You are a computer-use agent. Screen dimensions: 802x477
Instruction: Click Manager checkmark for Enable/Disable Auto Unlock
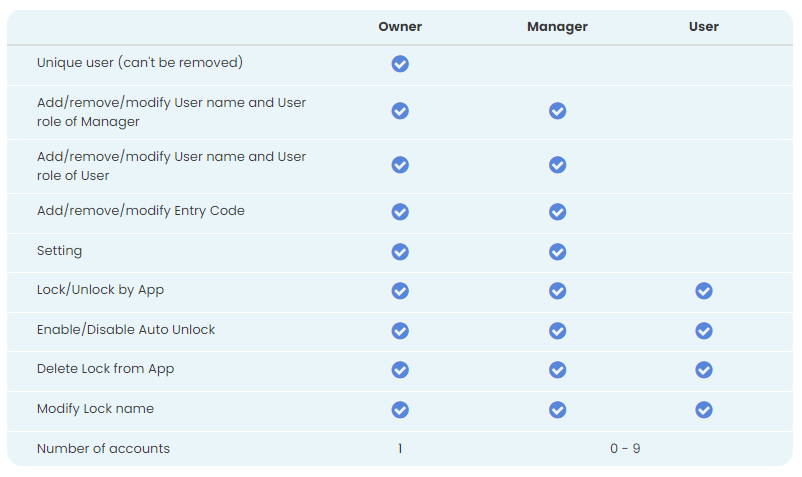click(x=558, y=331)
